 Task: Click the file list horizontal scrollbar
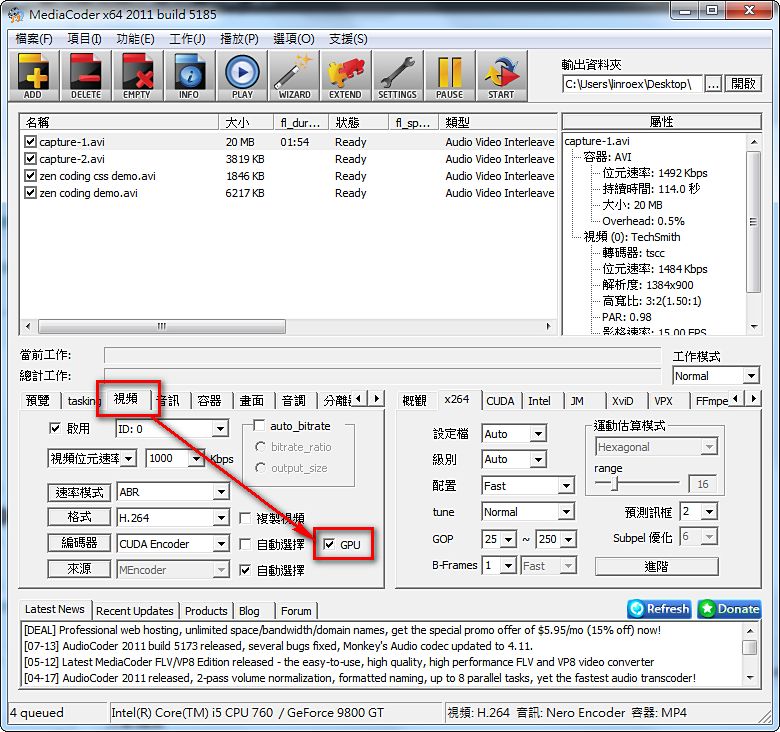click(x=162, y=326)
